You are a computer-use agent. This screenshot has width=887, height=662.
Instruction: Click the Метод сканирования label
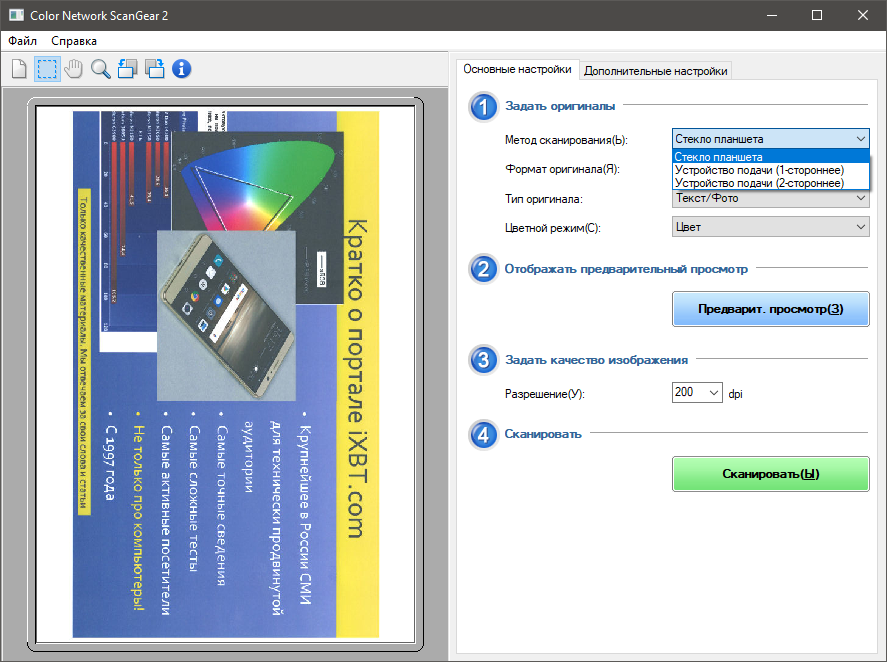(566, 140)
